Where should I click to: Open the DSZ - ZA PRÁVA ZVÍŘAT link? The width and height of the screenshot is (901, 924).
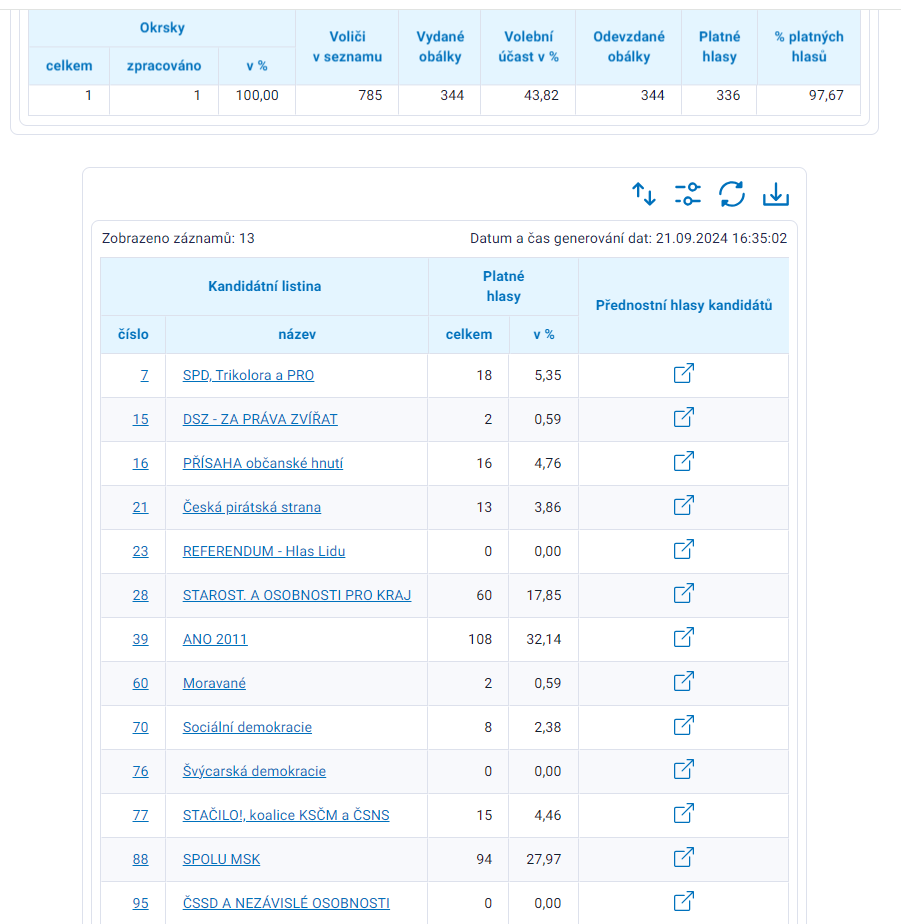260,420
